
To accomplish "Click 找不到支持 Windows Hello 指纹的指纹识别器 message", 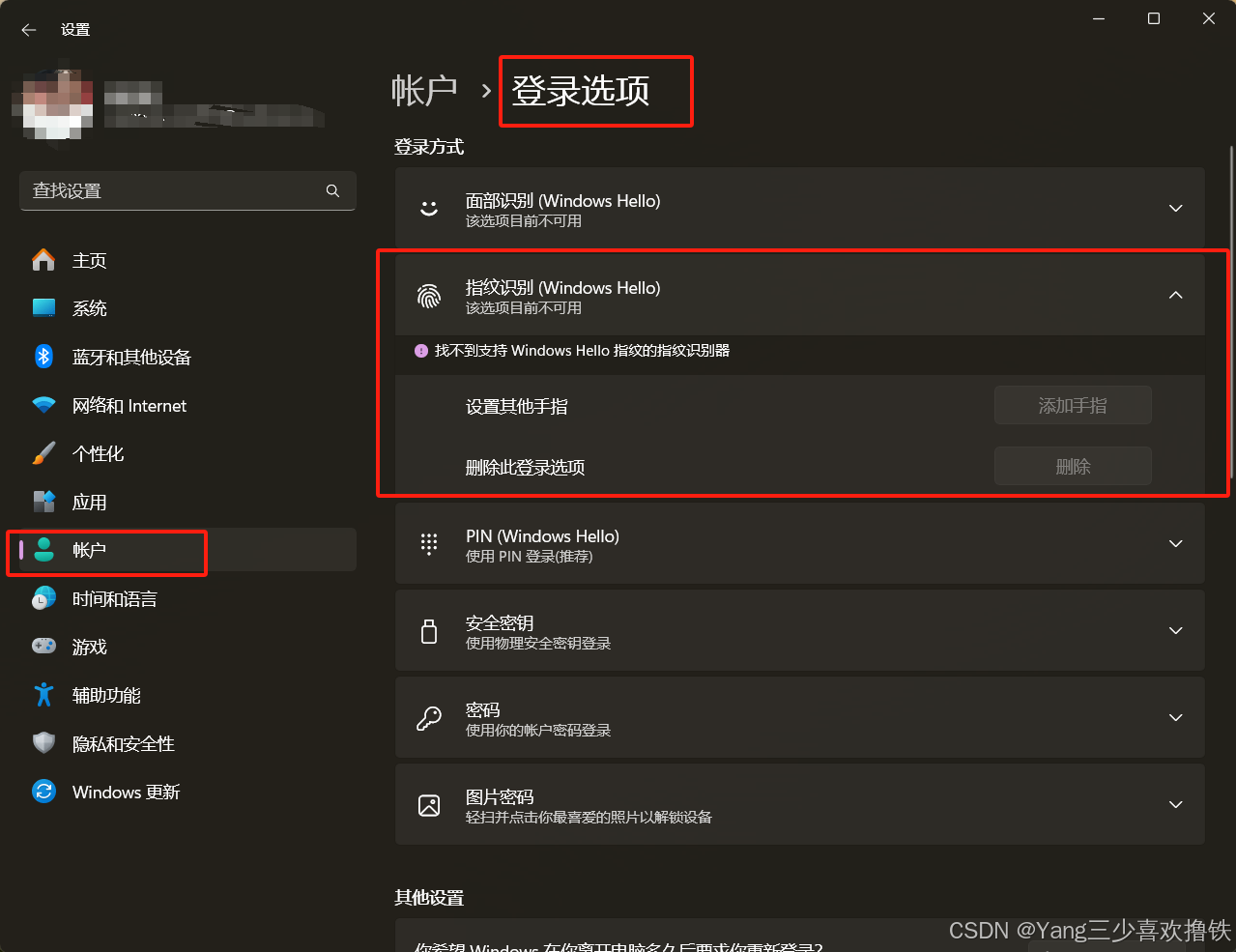I will [582, 351].
